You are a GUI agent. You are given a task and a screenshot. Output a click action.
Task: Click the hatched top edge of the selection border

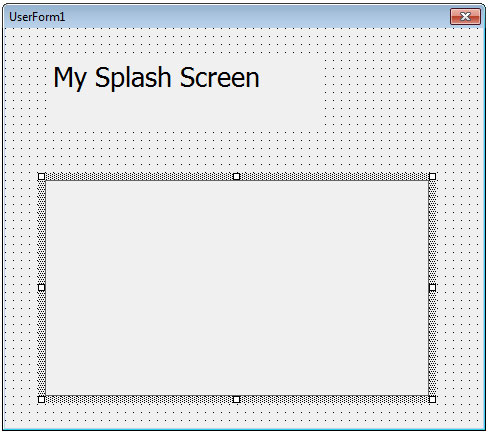point(138,176)
